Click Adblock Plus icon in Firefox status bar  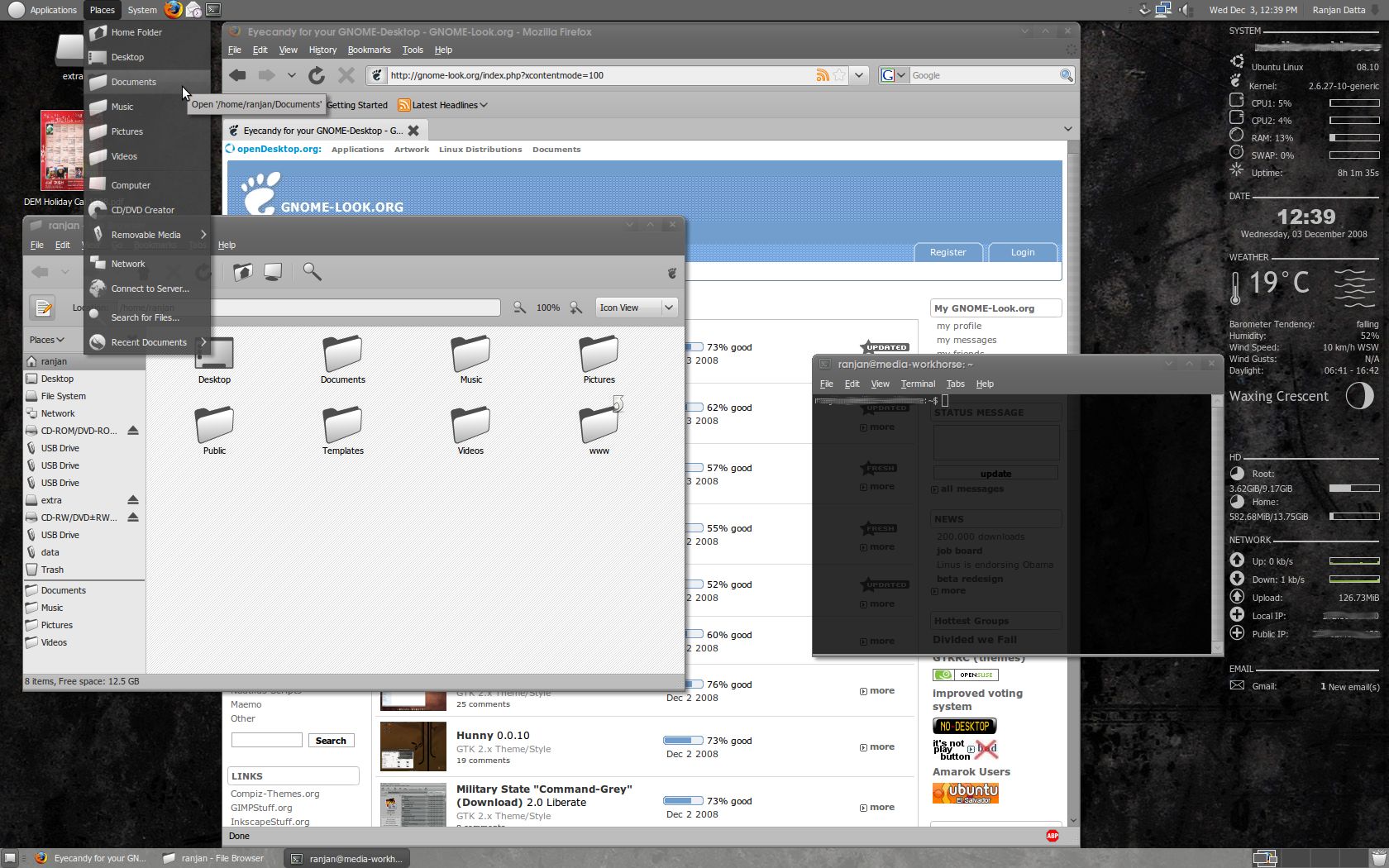point(1052,836)
